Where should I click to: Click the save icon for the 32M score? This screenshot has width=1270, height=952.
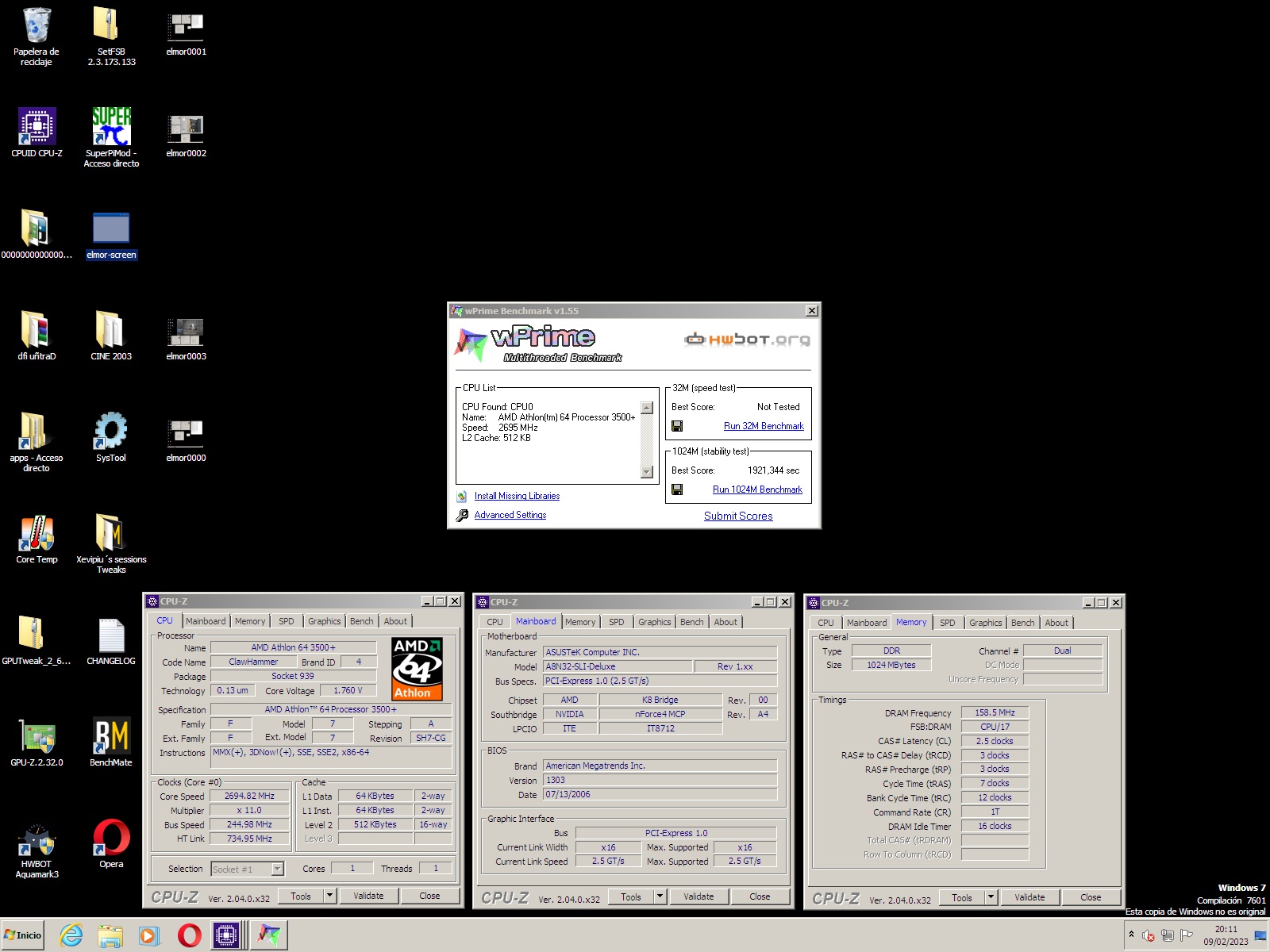(x=677, y=426)
